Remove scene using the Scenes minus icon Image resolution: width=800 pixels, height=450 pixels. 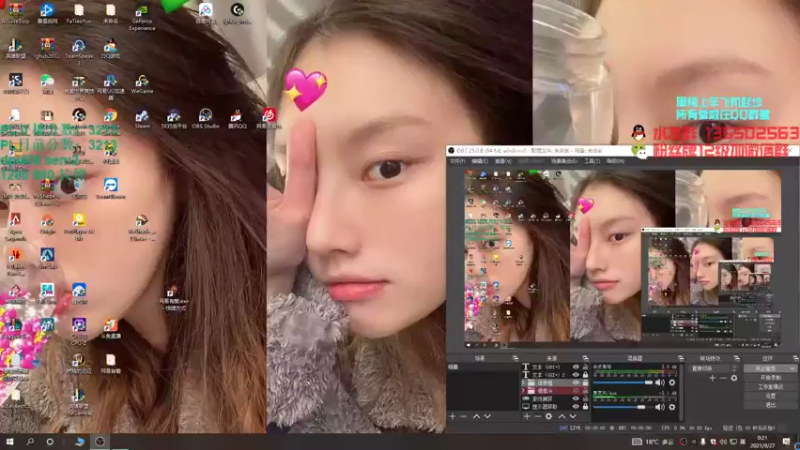pyautogui.click(x=463, y=416)
